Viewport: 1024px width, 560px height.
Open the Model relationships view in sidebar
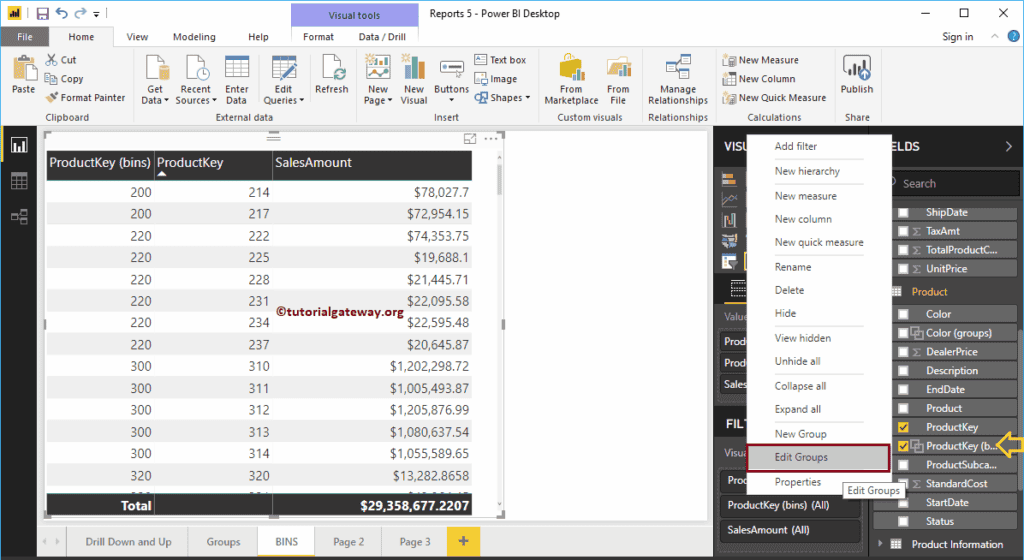tap(18, 216)
